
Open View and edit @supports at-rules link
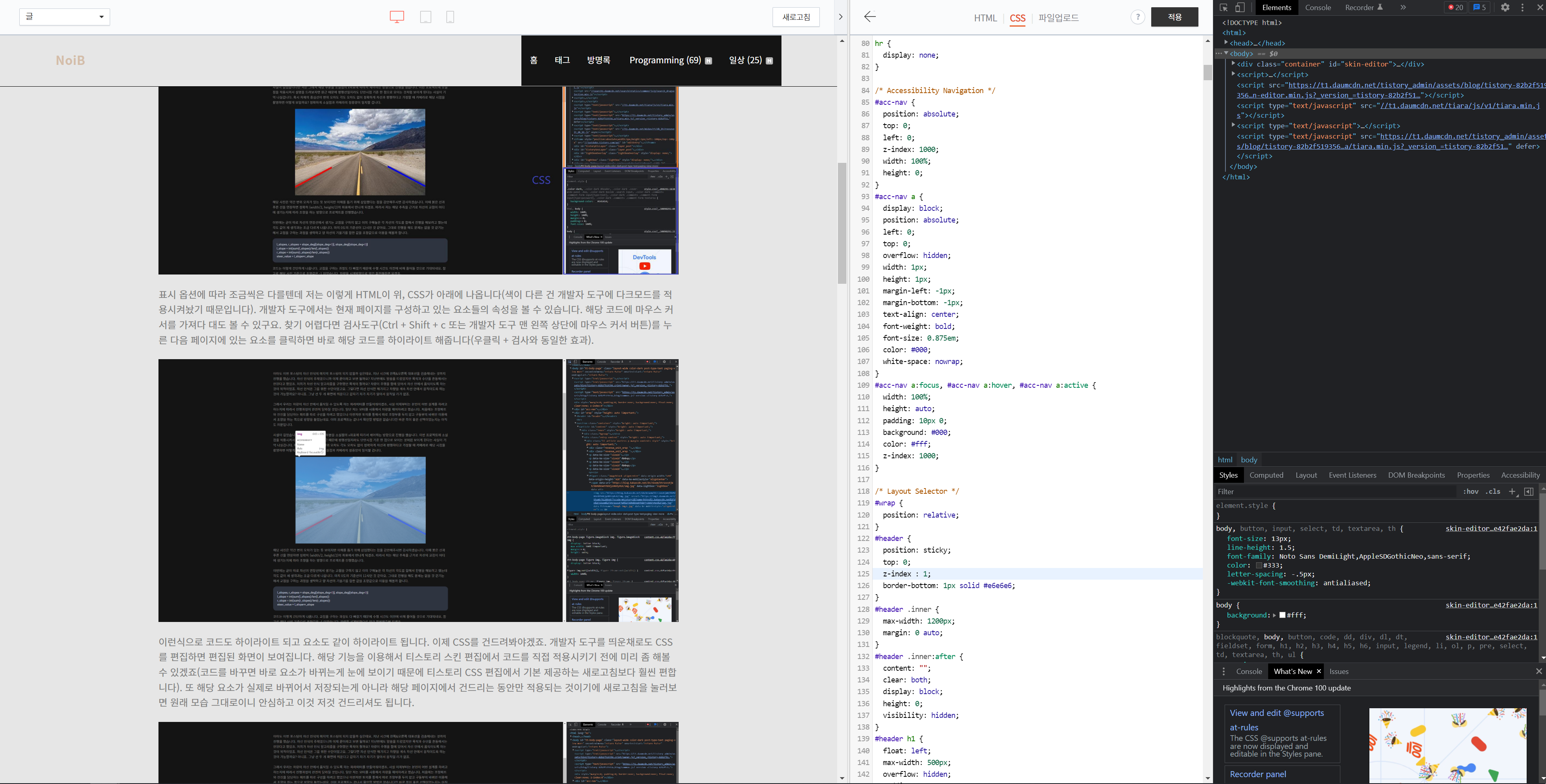pos(1277,720)
